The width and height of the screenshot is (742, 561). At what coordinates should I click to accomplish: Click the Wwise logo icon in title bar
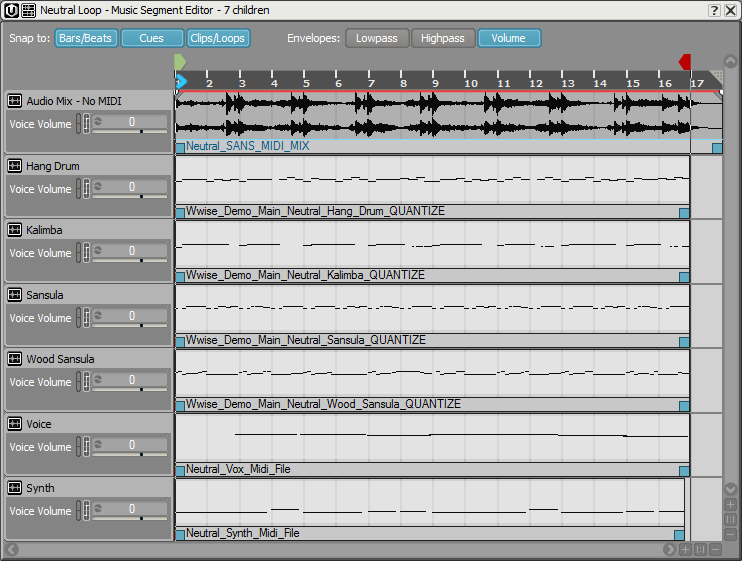11,10
